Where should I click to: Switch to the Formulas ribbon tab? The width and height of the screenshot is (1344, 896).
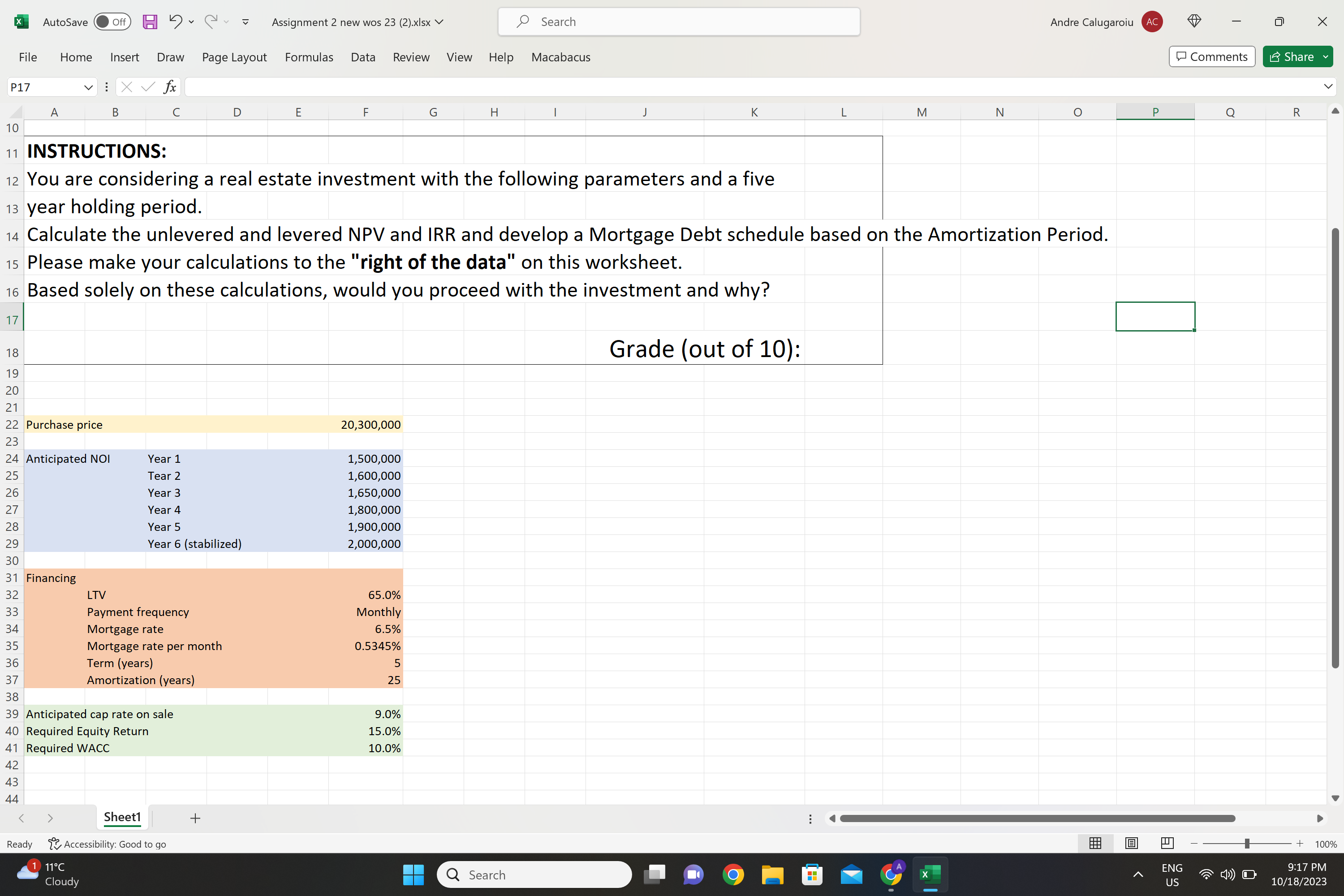[309, 57]
